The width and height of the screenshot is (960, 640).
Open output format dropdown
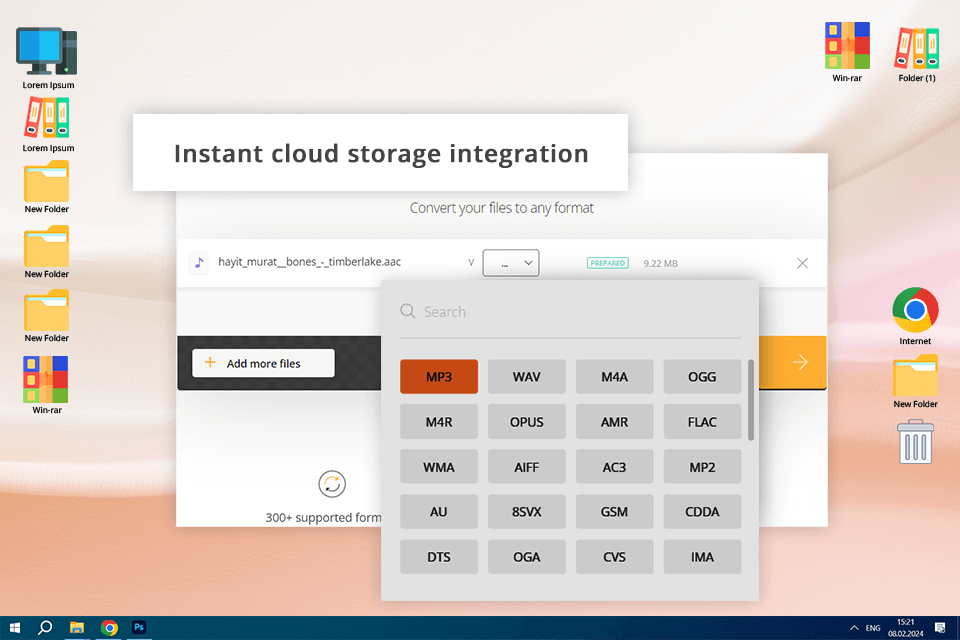[x=511, y=263]
